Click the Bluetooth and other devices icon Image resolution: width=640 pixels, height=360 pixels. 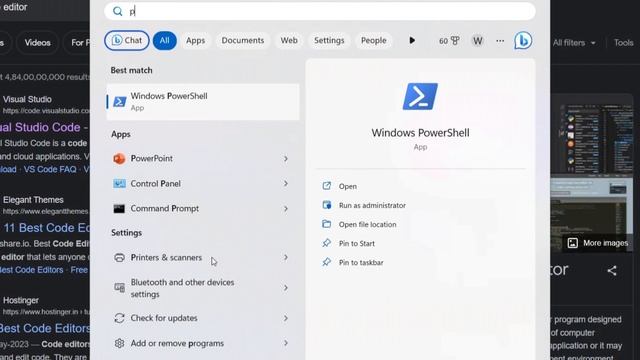119,288
